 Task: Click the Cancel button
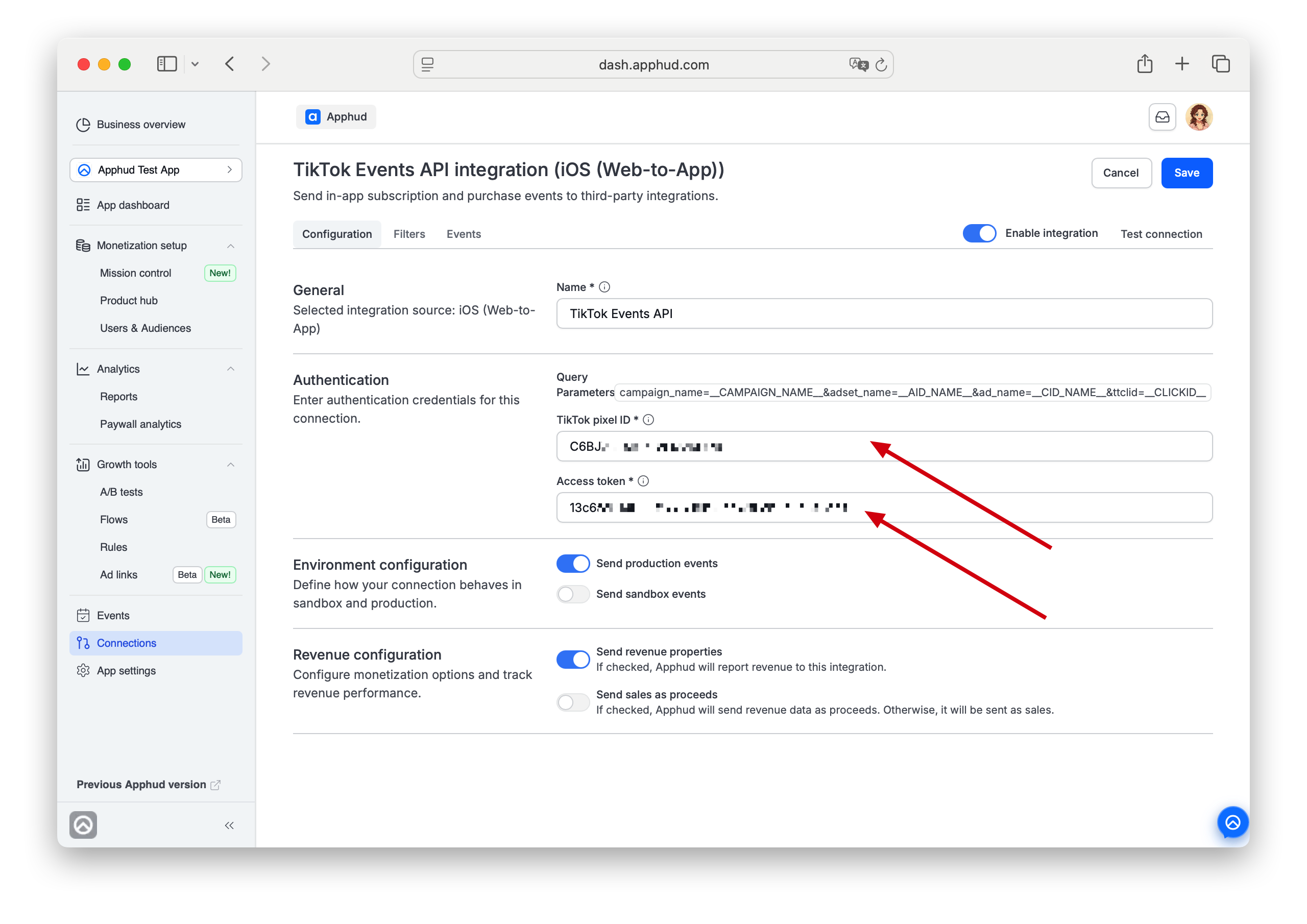click(x=1121, y=173)
